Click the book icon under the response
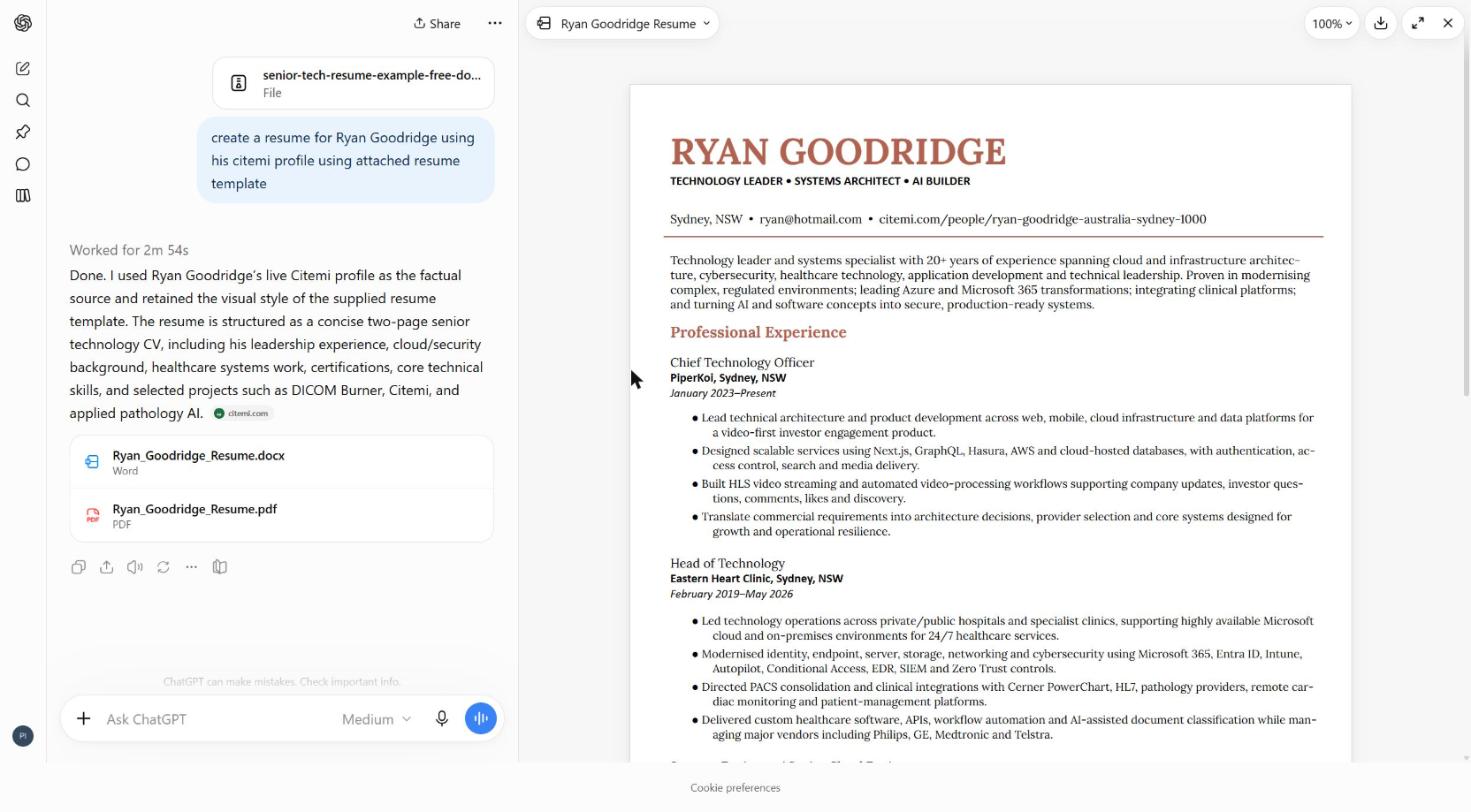Viewport: 1471px width, 812px height. coord(220,567)
